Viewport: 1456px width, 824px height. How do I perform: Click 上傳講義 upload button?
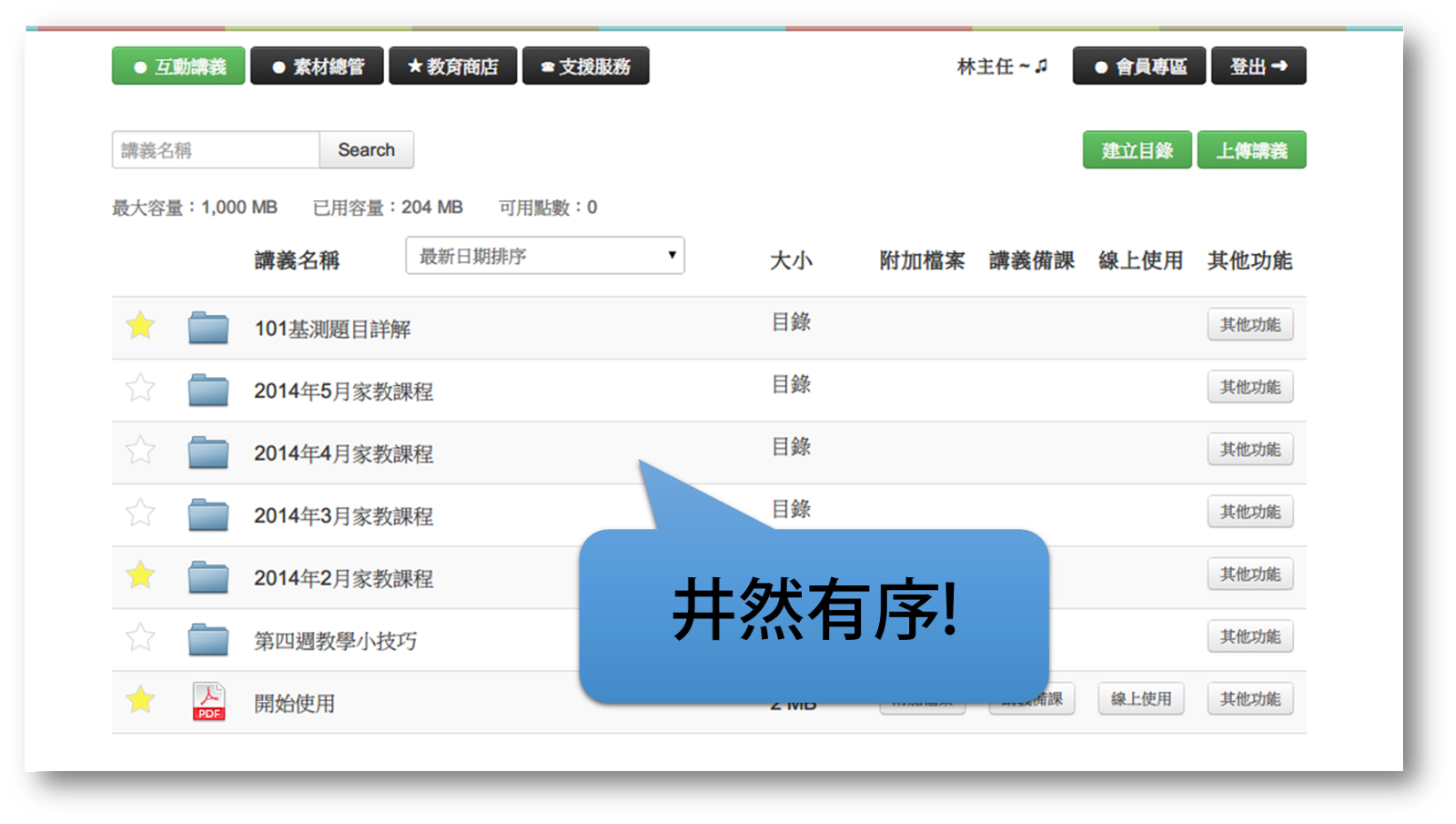pyautogui.click(x=1252, y=150)
